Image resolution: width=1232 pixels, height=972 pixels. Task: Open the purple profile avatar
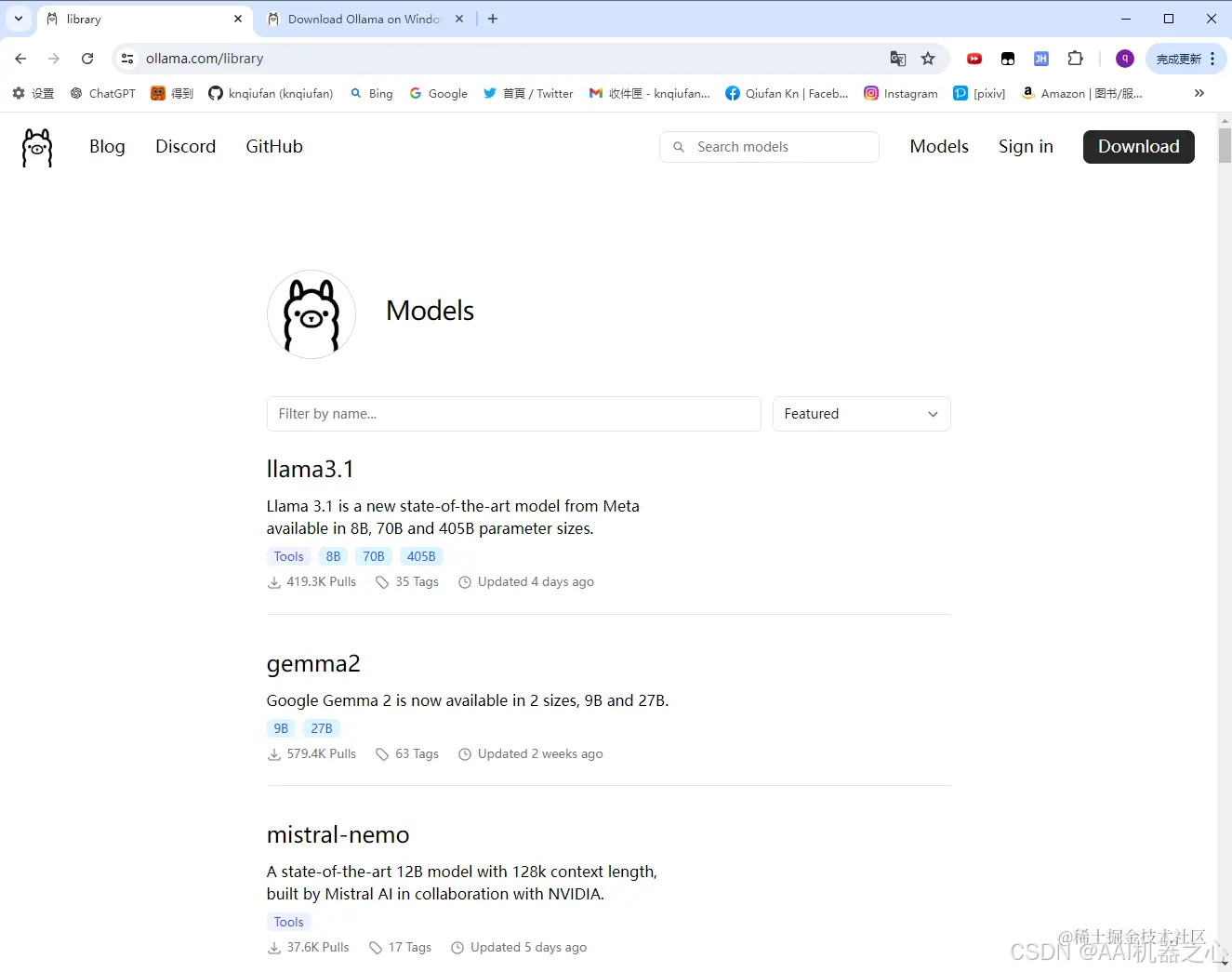pos(1125,59)
